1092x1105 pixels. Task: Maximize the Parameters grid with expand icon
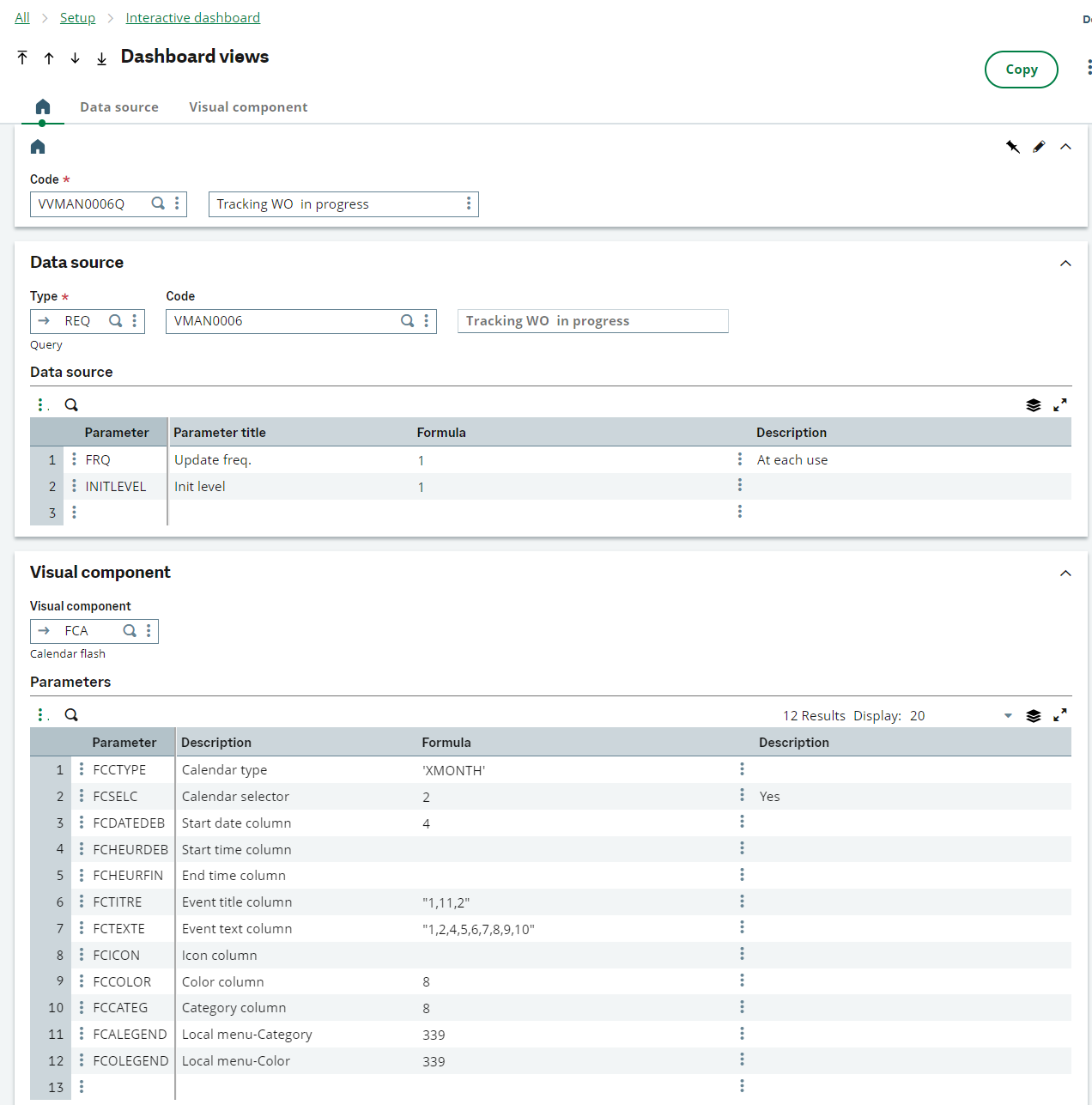(x=1060, y=715)
